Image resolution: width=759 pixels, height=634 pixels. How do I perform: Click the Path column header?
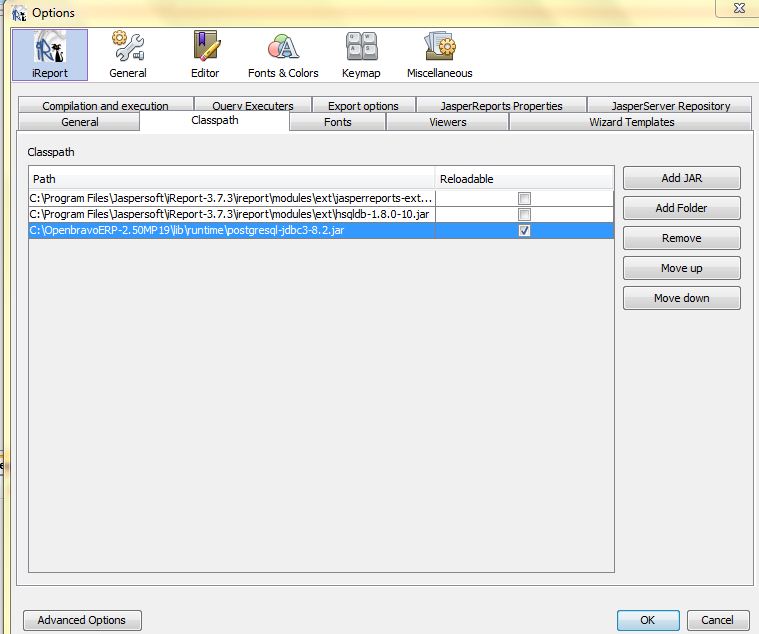[x=232, y=179]
